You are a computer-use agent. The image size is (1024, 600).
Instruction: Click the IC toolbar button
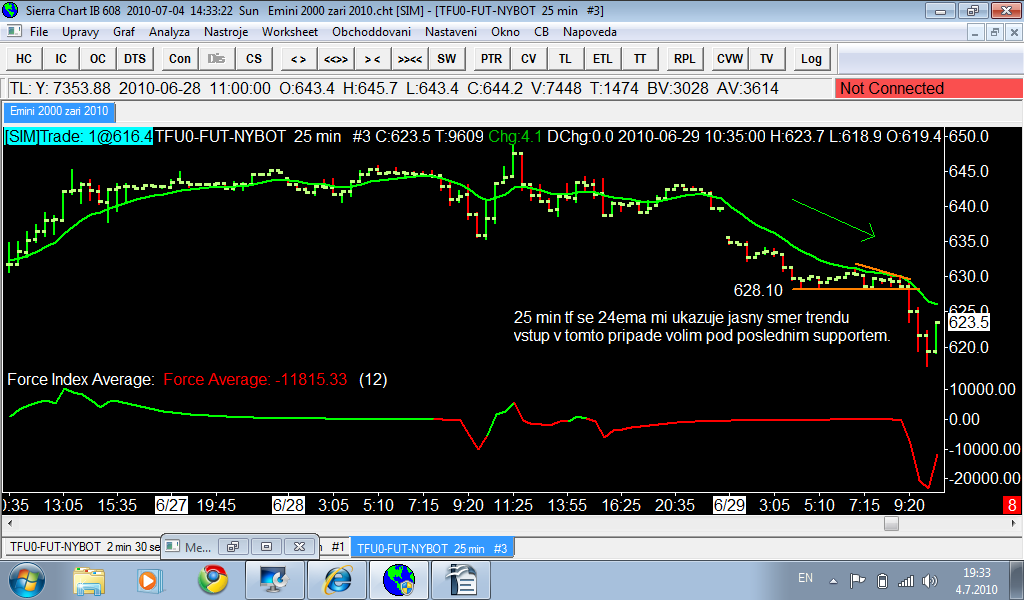[x=61, y=59]
